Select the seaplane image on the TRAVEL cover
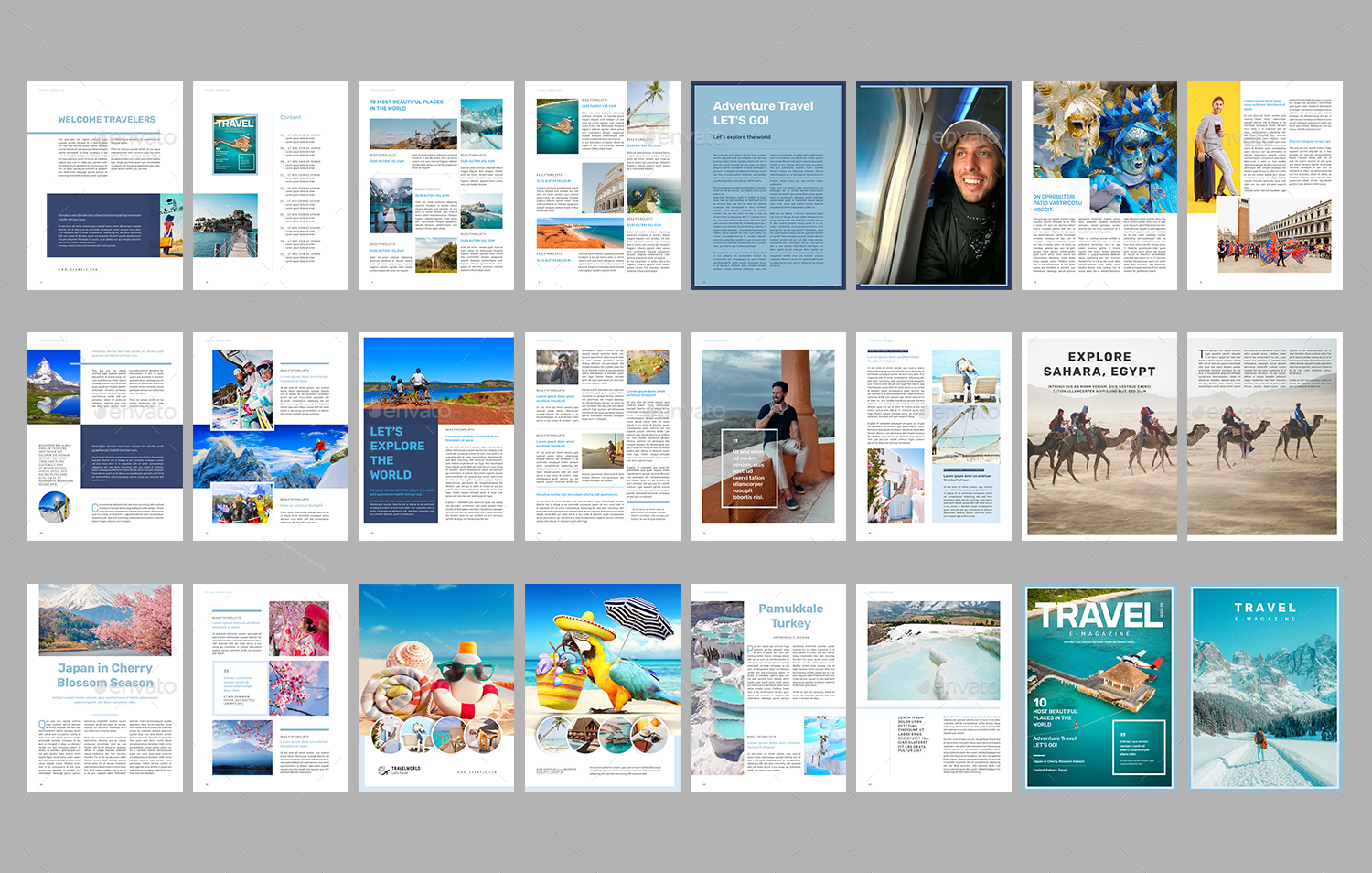The width and height of the screenshot is (1372, 873). point(1139,661)
